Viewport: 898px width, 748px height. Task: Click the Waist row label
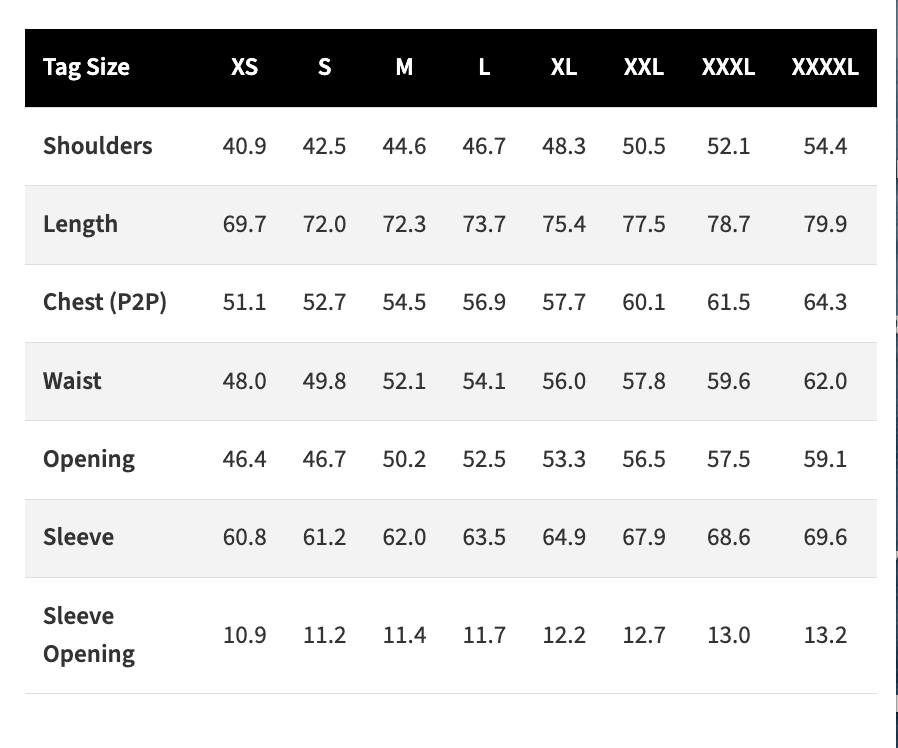pos(72,381)
